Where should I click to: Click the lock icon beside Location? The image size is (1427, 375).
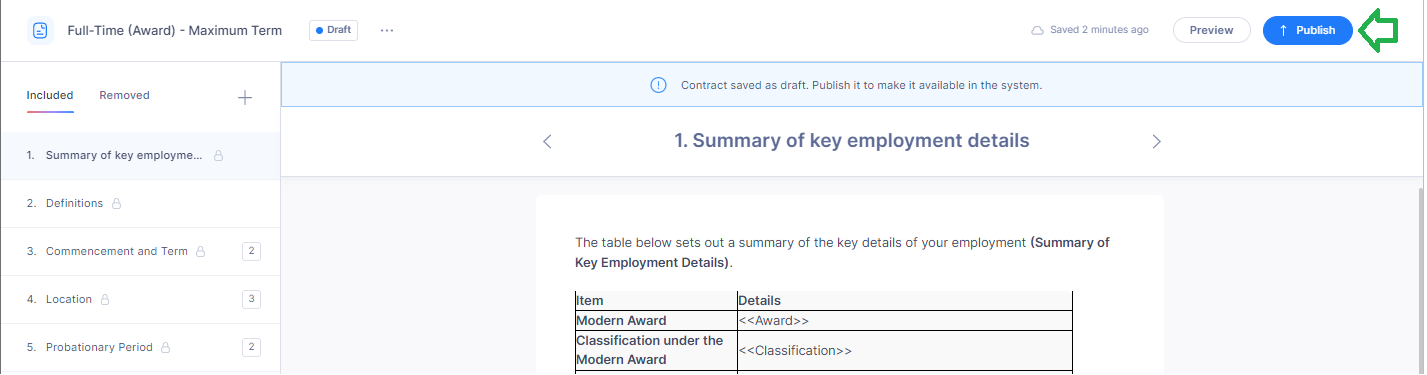[x=105, y=300]
